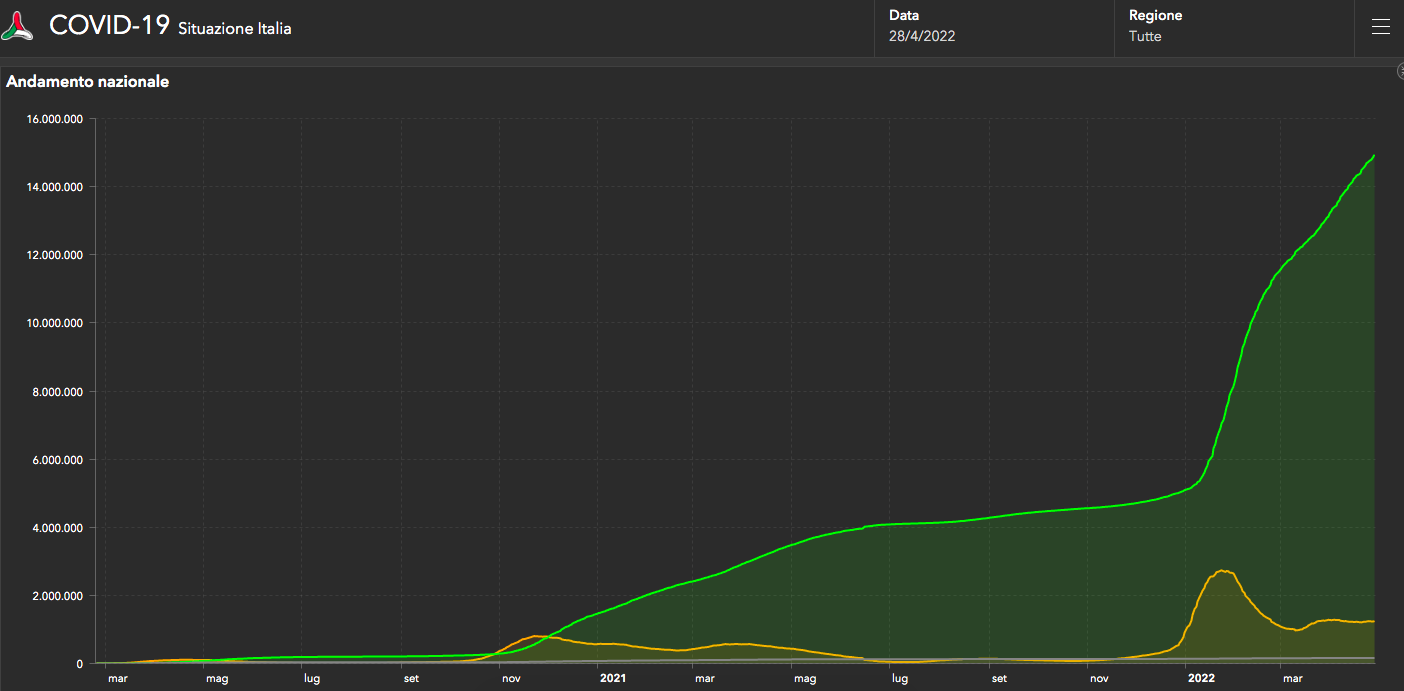
Task: Select the 2021 label on the time axis
Action: (613, 678)
